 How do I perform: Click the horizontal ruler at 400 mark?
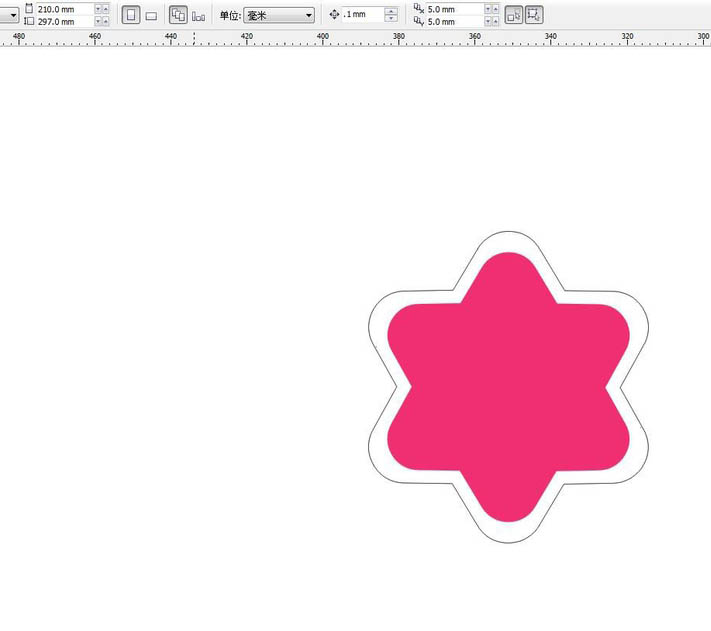(323, 39)
